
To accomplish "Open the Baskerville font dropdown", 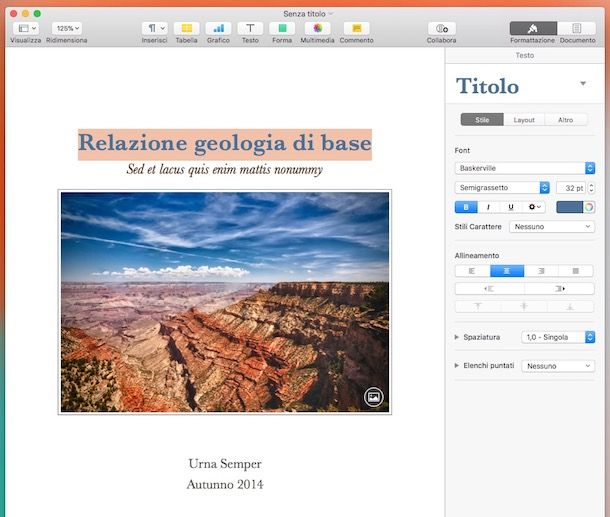I will click(x=524, y=168).
